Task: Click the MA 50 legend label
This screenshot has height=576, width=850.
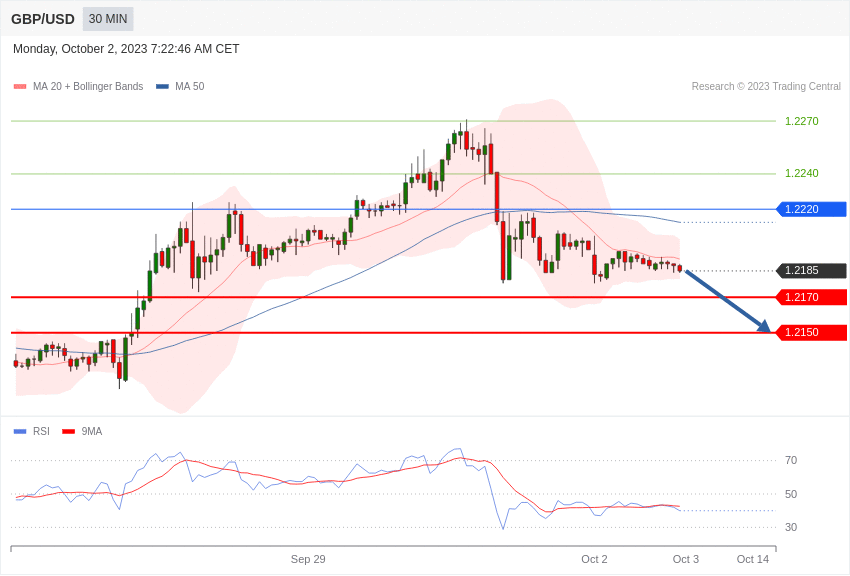Action: [190, 87]
